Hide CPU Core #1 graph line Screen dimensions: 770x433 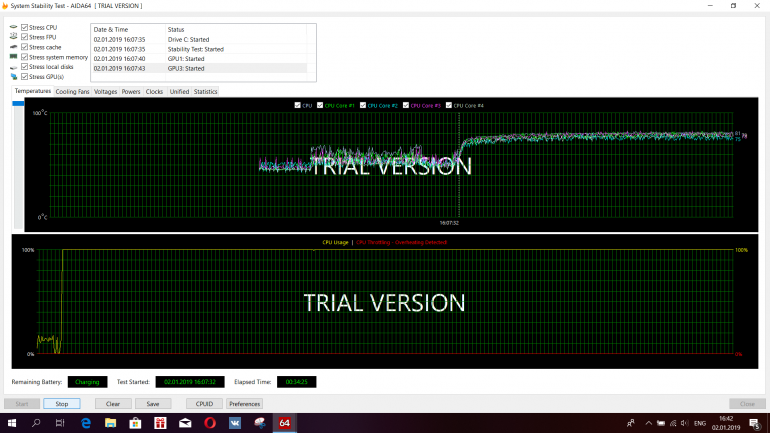[320, 105]
